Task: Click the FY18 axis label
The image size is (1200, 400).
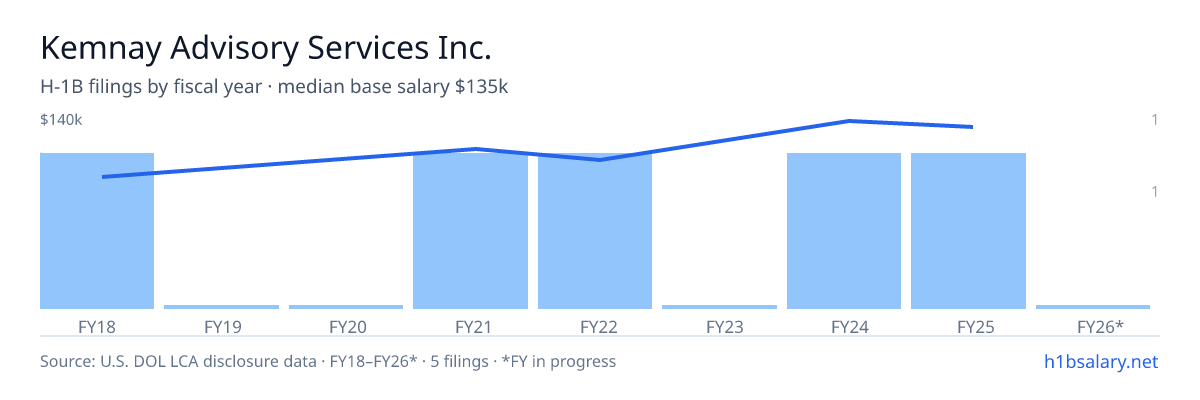Action: [97, 326]
